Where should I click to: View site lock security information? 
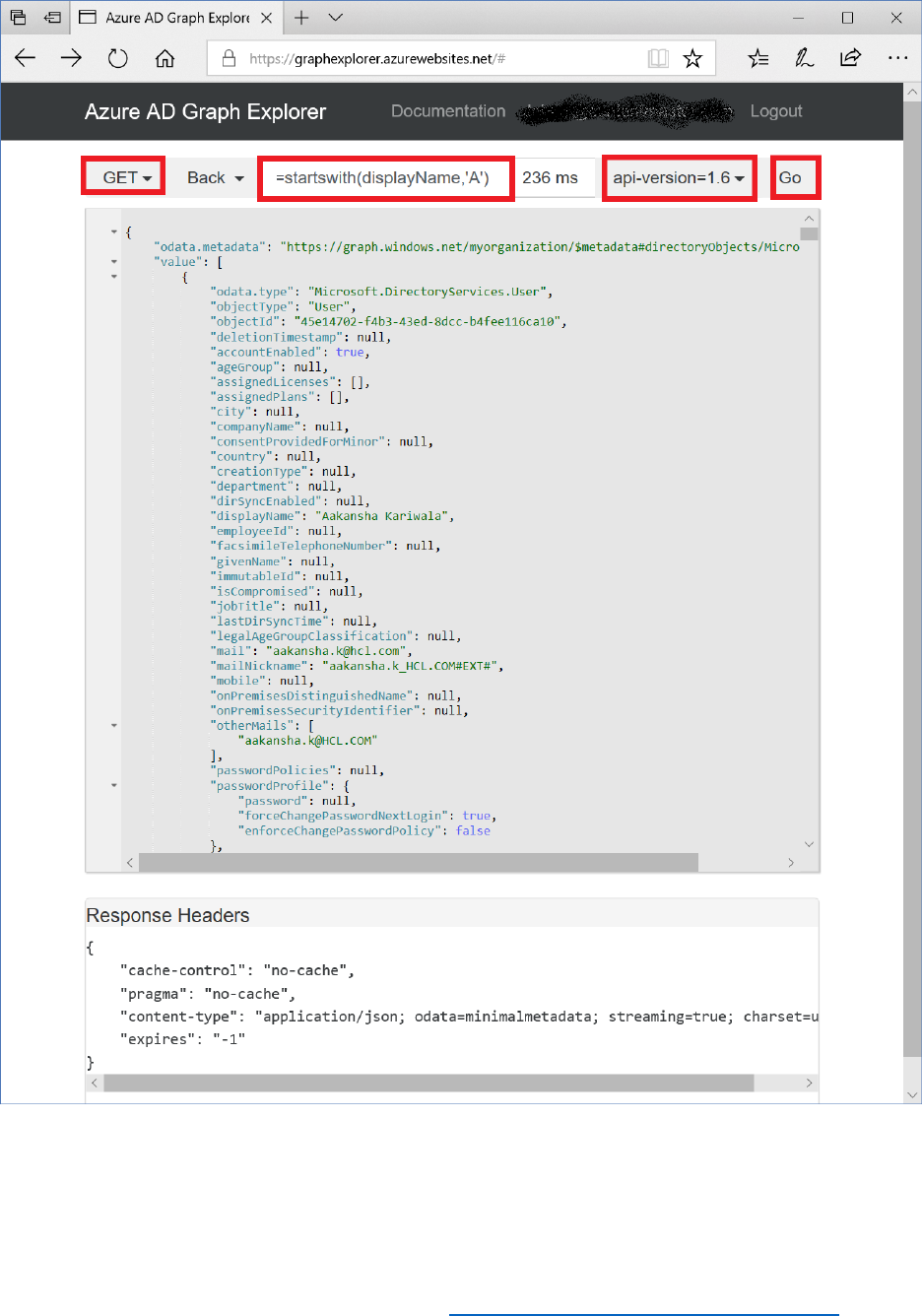point(229,58)
